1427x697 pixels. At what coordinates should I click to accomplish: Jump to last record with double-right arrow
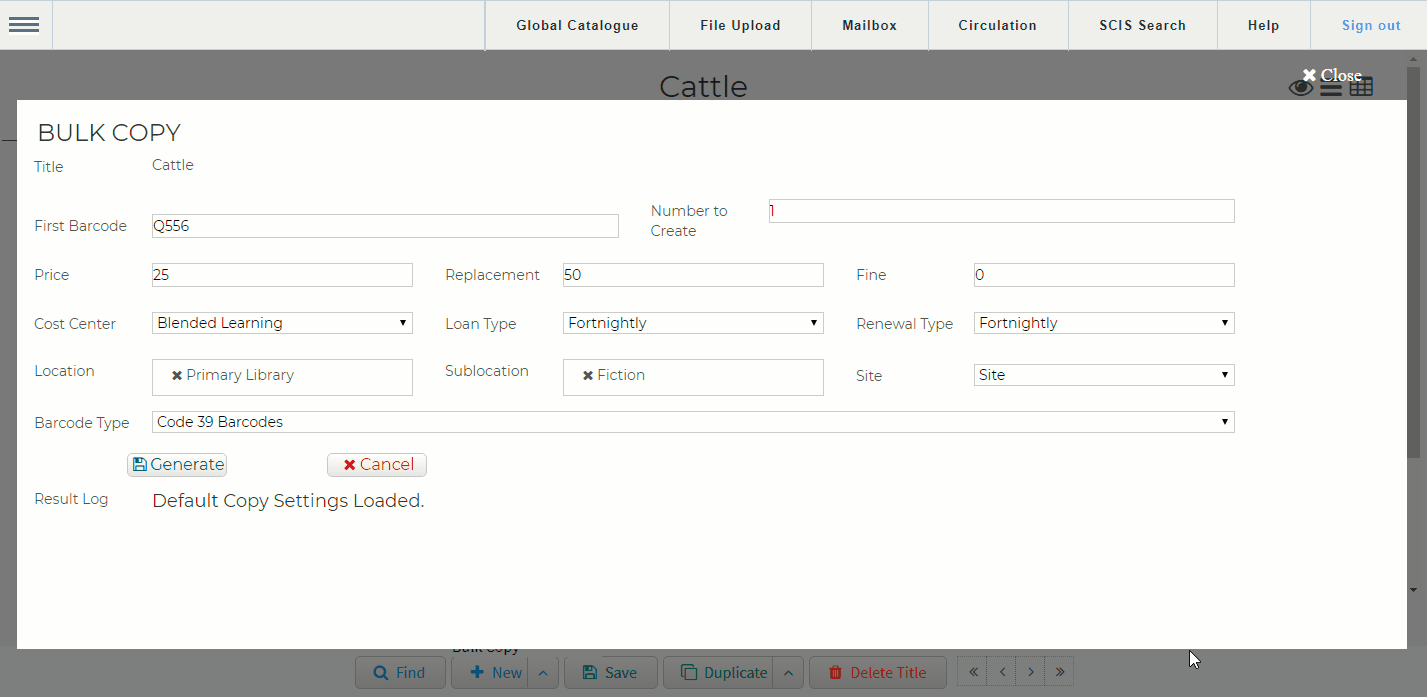pos(1060,672)
